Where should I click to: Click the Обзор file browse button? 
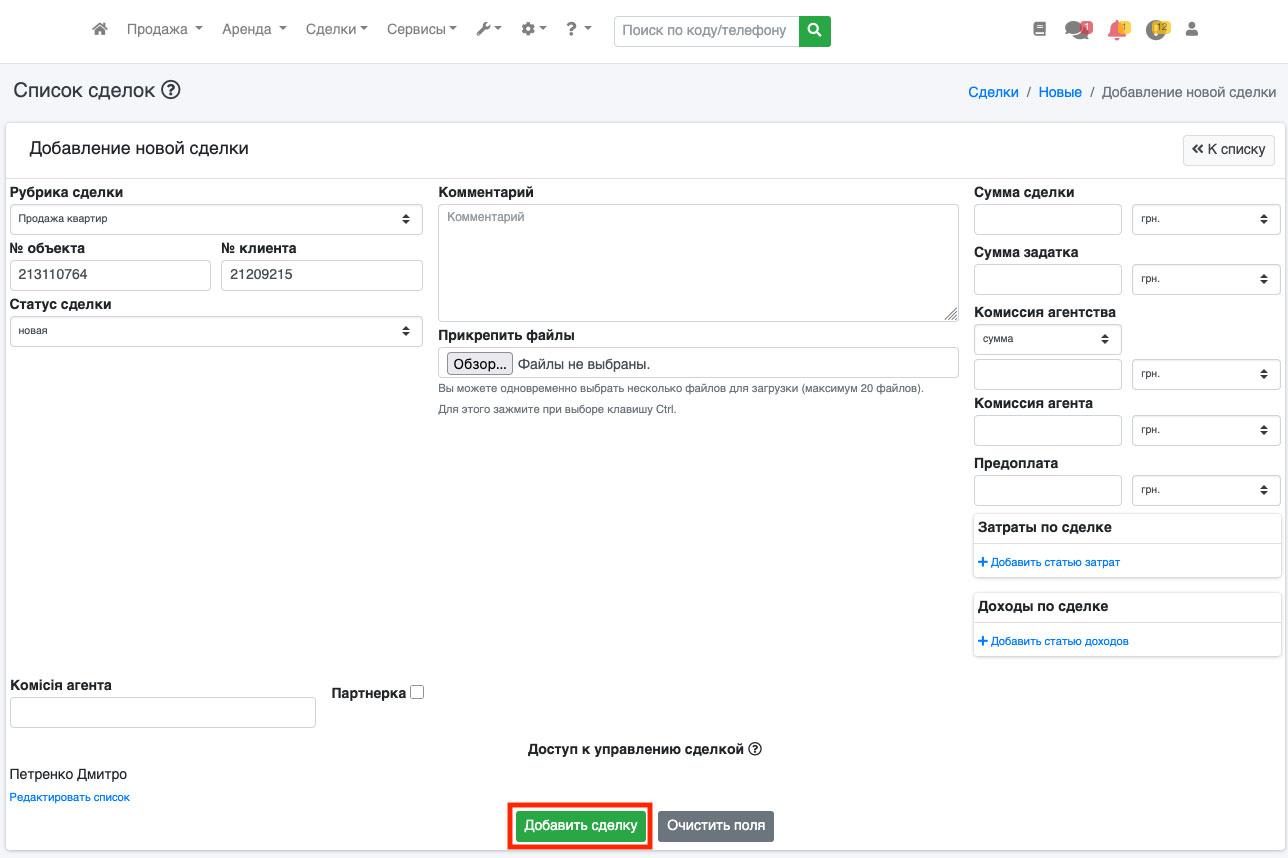(x=479, y=364)
